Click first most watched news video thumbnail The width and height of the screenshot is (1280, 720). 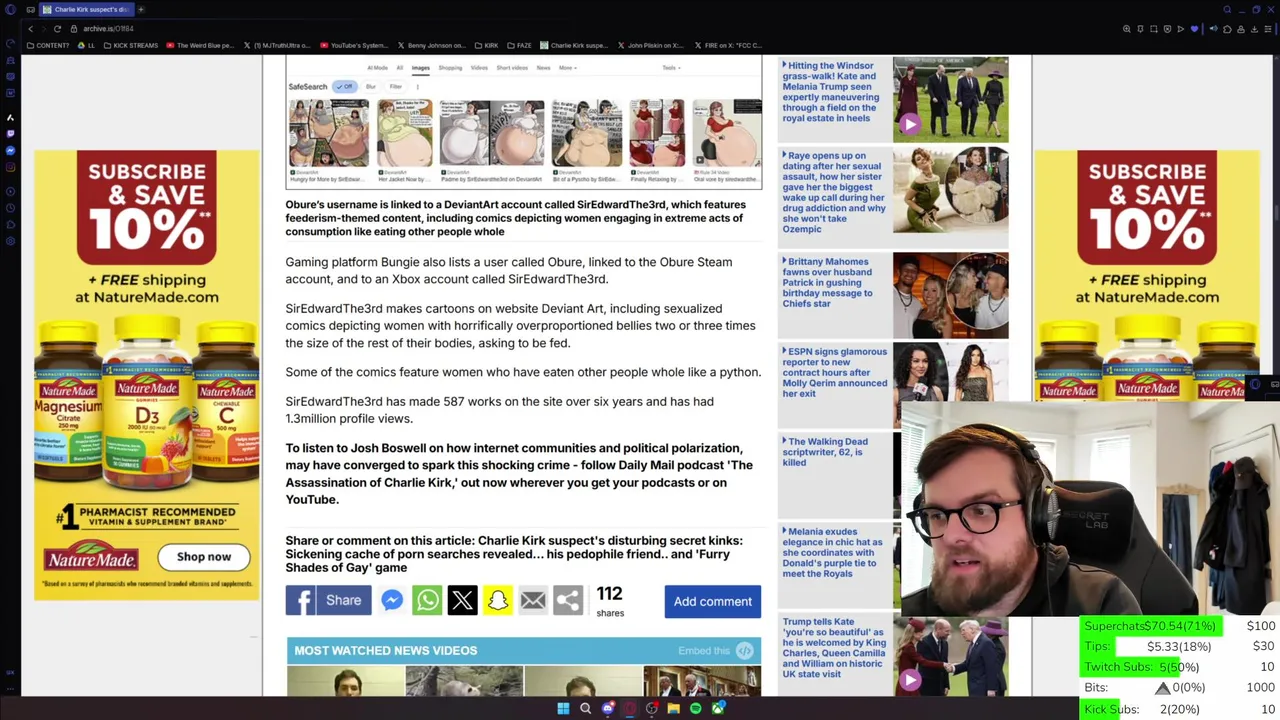tap(345, 681)
